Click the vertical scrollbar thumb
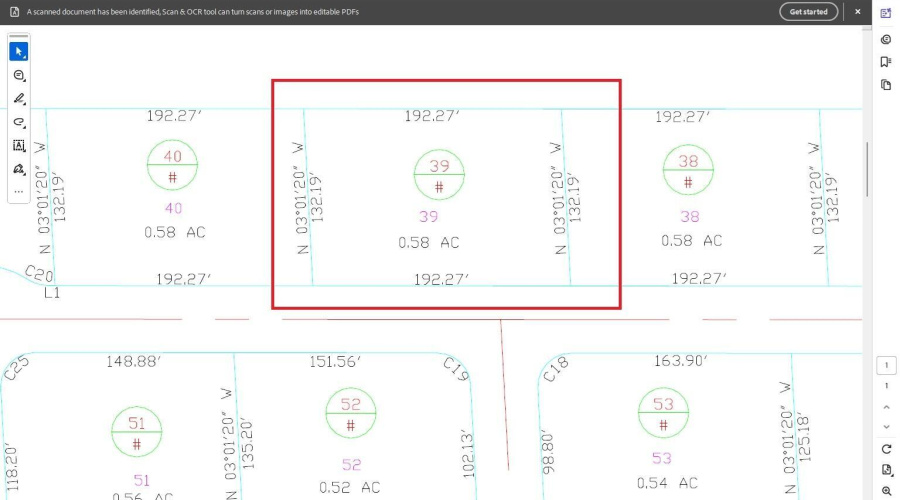Image resolution: width=900 pixels, height=500 pixels. click(867, 169)
